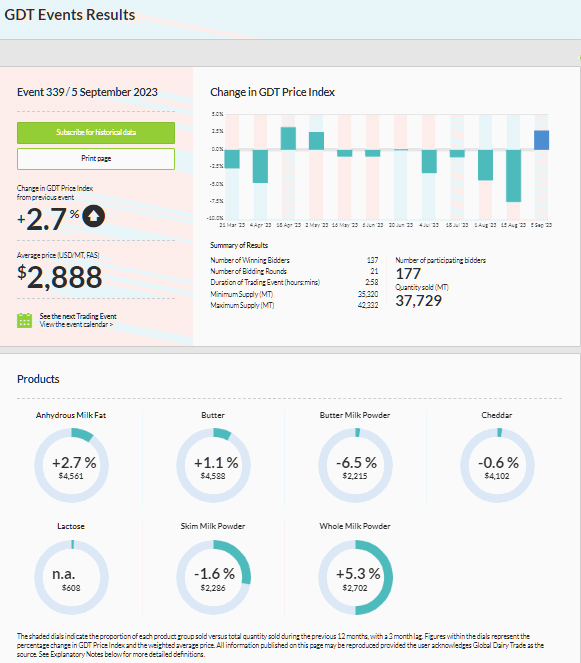Image resolution: width=581 pixels, height=663 pixels.
Task: Click Event 339 / 5 September 2023 heading
Action: coord(87,92)
